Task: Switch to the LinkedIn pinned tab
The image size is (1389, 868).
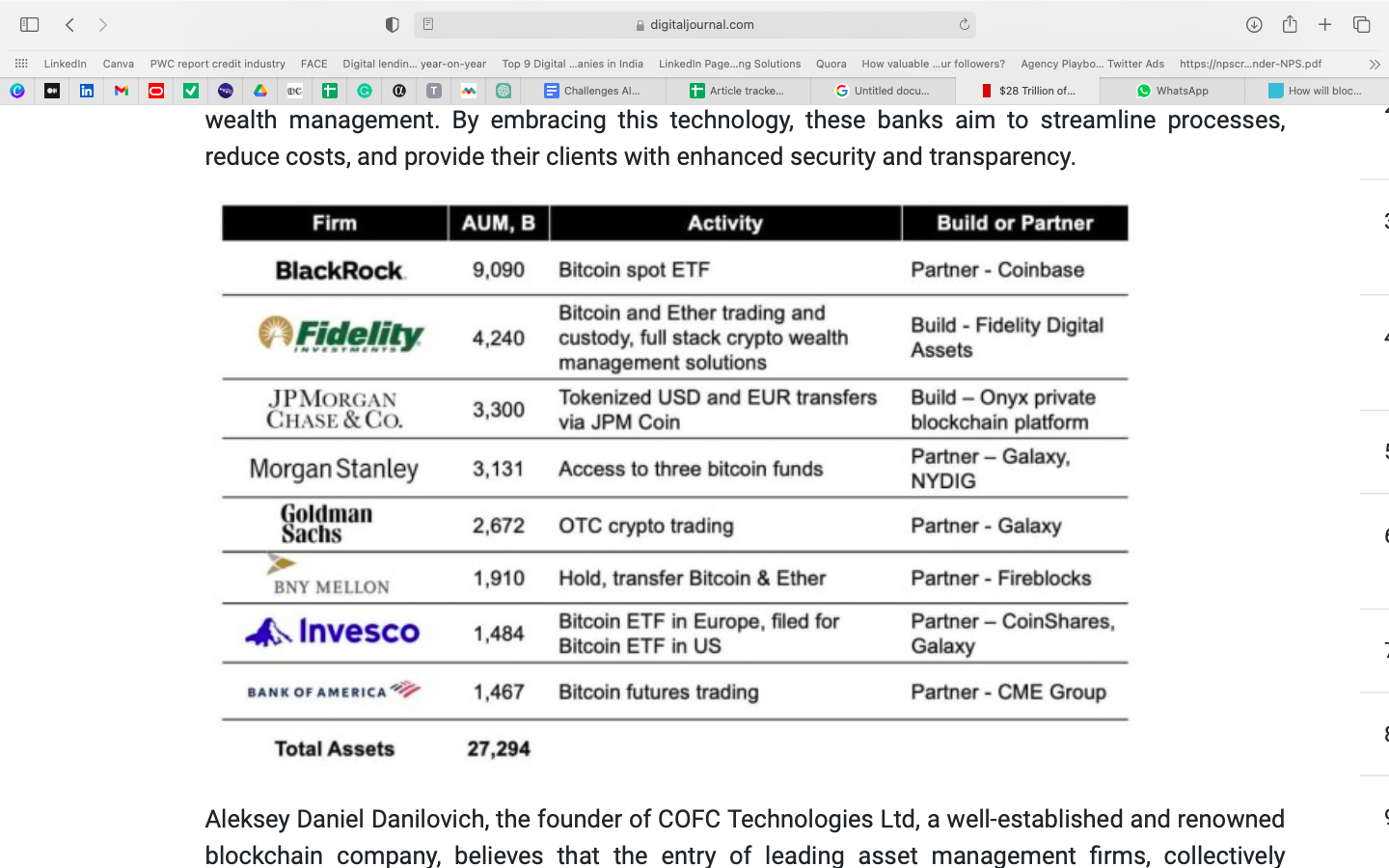Action: pos(87,91)
